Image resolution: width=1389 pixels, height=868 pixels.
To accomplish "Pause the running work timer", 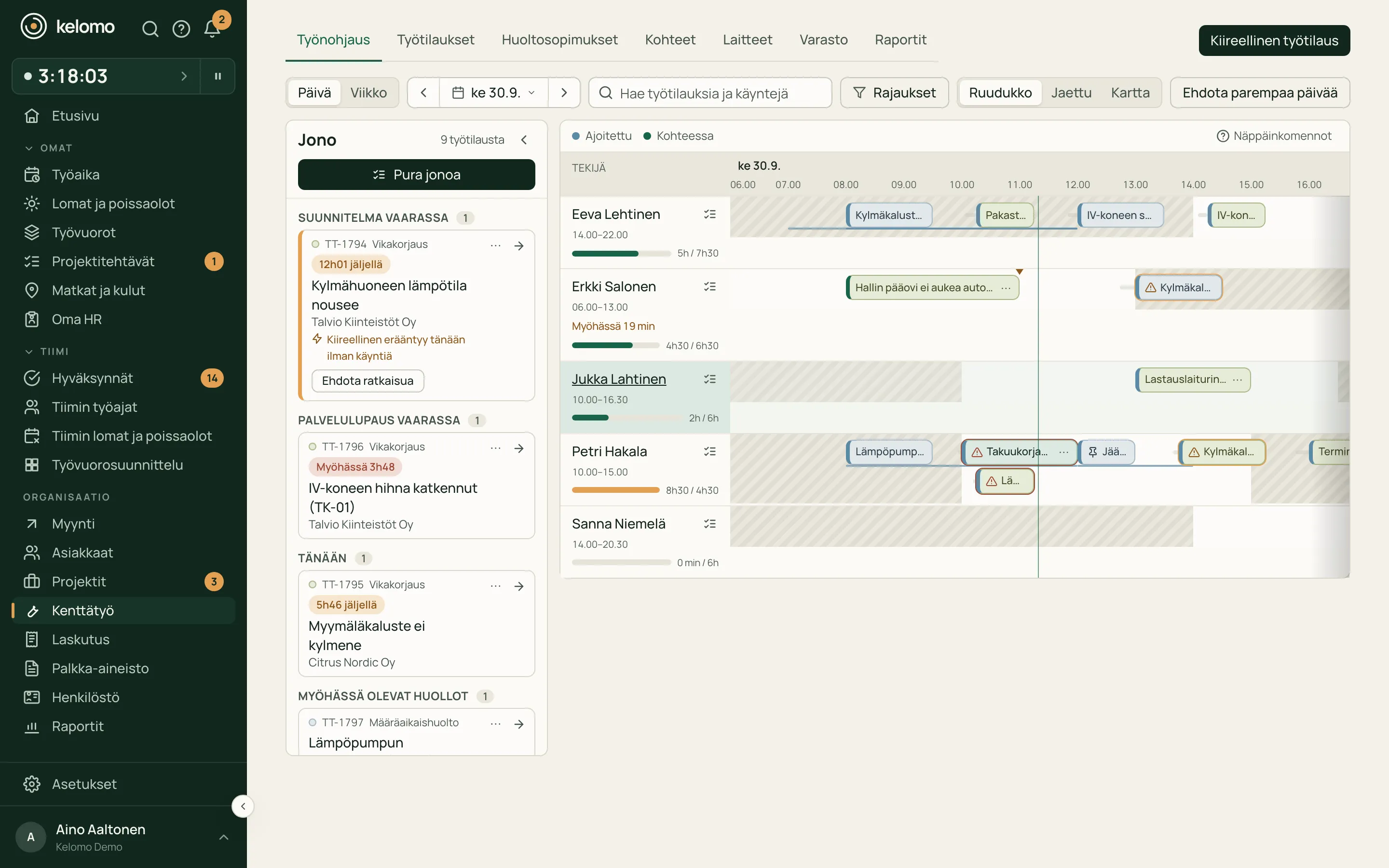I will coord(218,76).
